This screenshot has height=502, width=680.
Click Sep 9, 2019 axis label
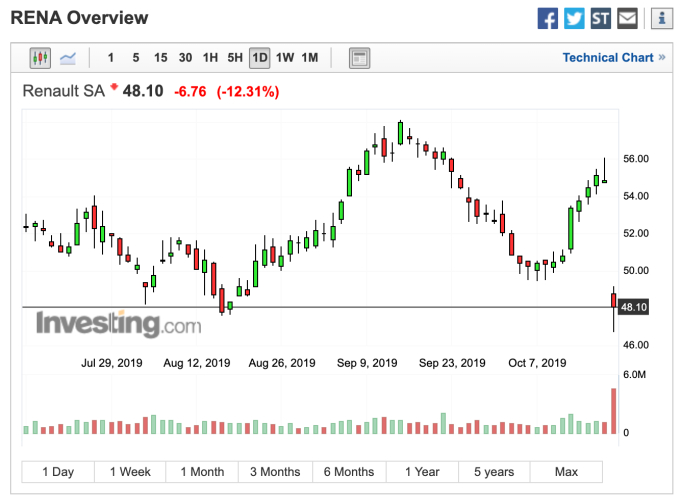tap(367, 363)
